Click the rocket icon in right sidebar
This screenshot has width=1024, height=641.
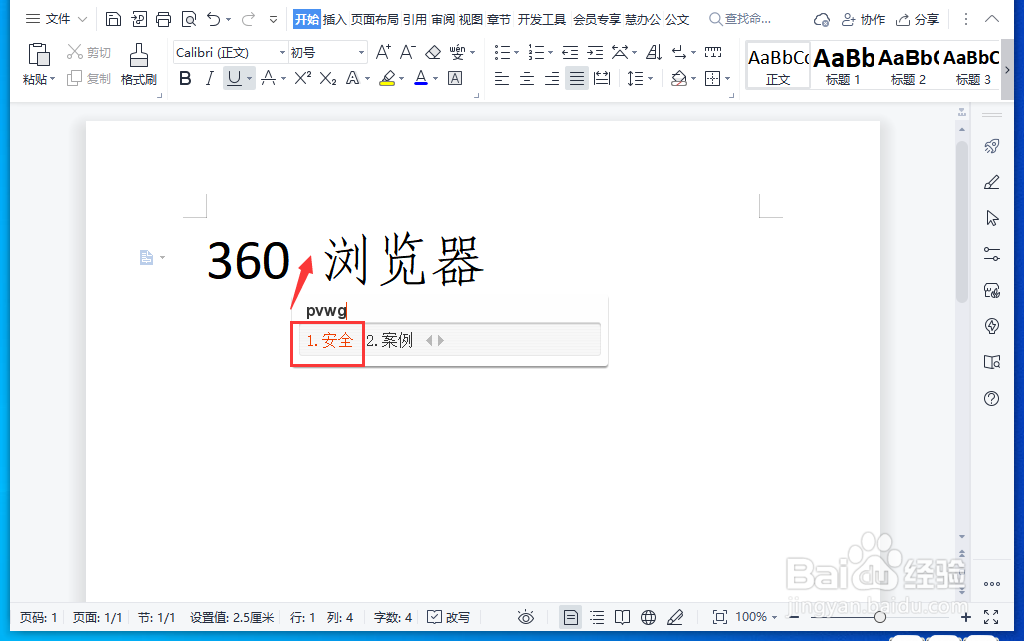click(991, 146)
